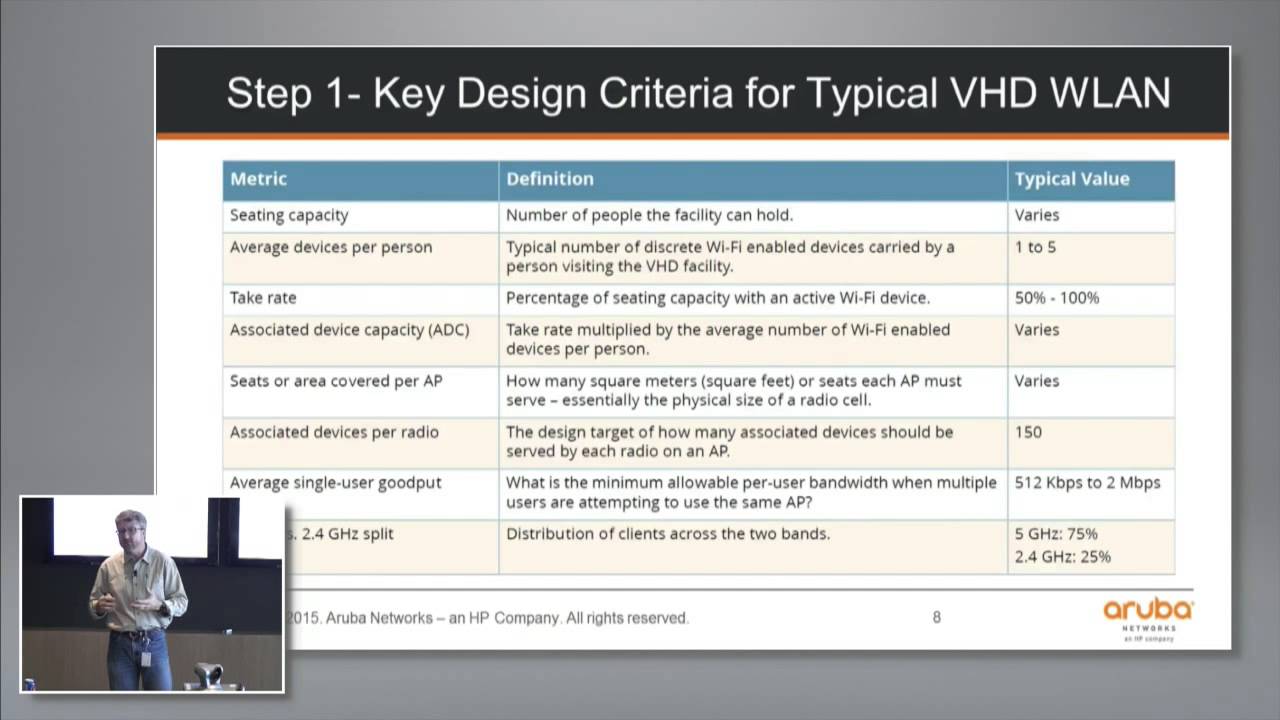Viewport: 1280px width, 720px height.
Task: Click the '50% - 100%' value
Action: pos(1056,298)
